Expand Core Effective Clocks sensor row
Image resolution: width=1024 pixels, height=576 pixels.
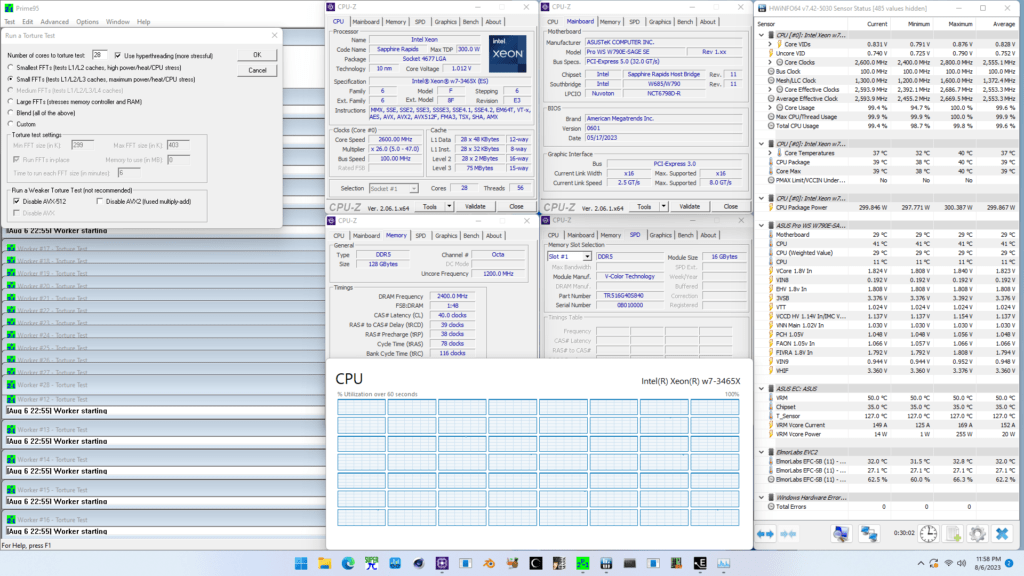(x=770, y=89)
